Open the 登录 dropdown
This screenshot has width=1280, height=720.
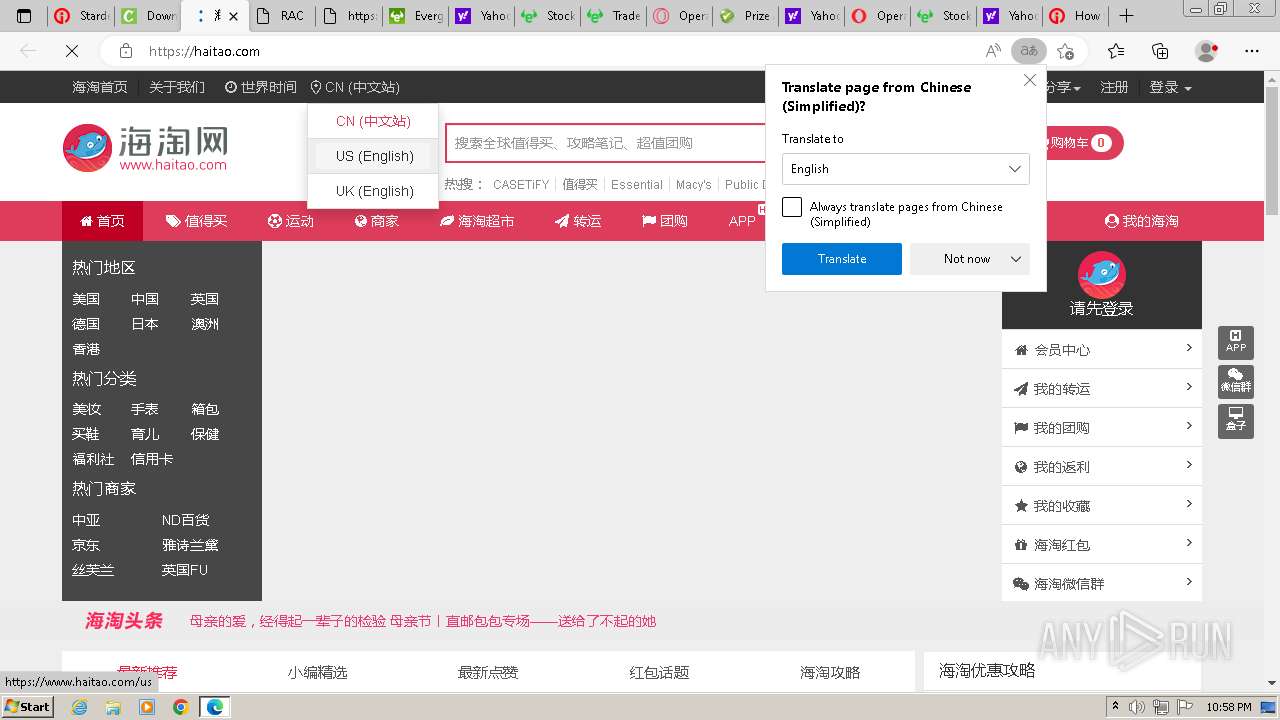[x=1170, y=87]
